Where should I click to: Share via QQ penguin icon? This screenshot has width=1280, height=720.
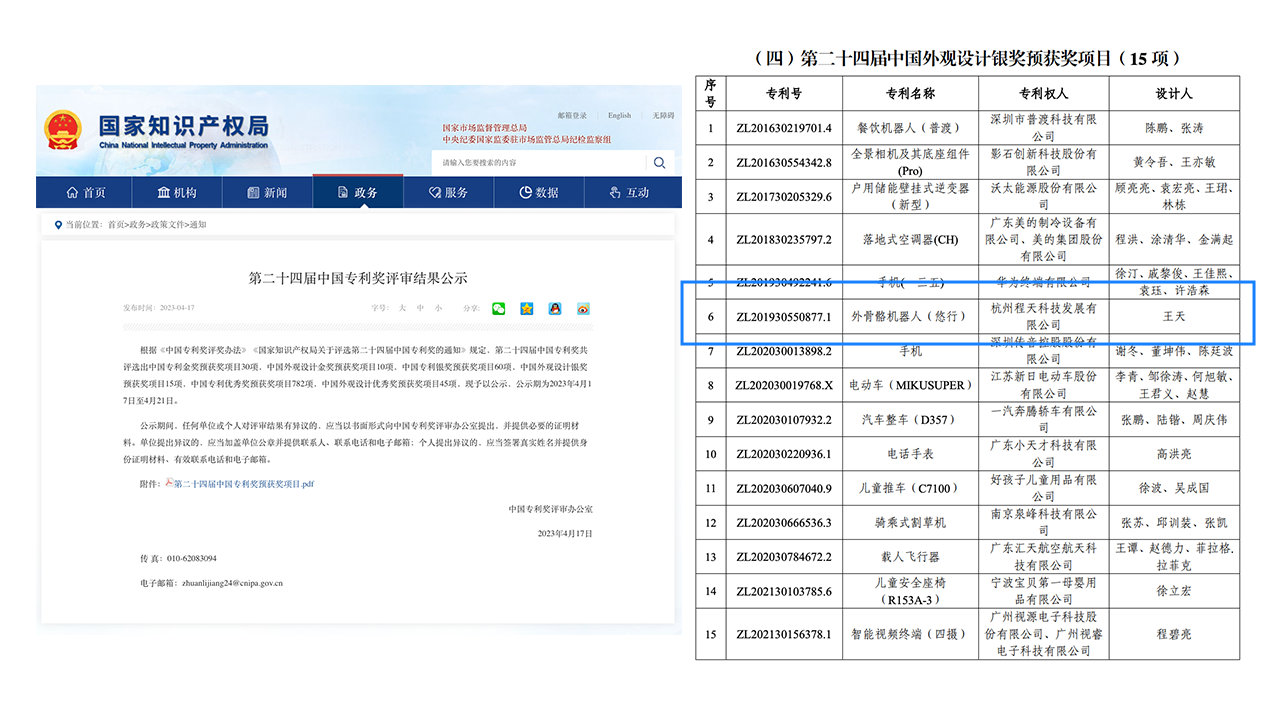[x=554, y=308]
